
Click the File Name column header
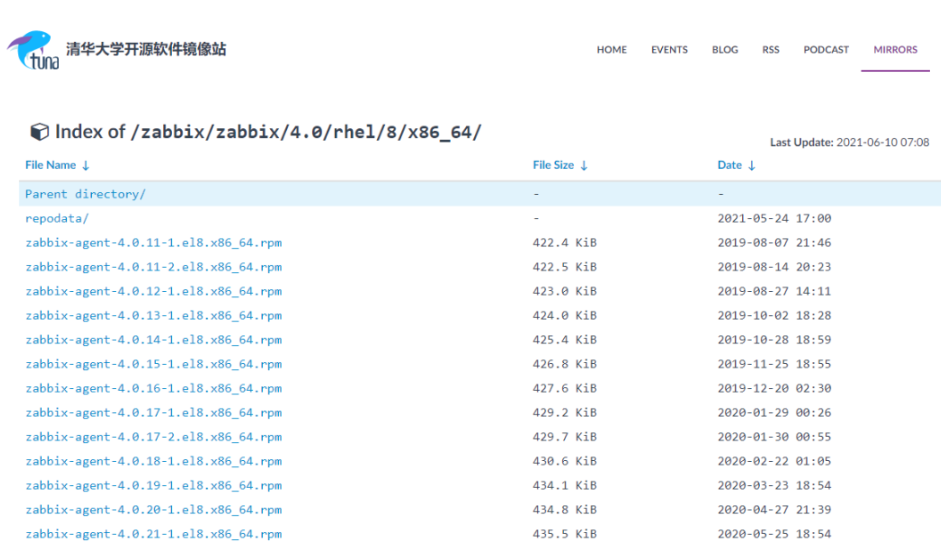[x=50, y=165]
